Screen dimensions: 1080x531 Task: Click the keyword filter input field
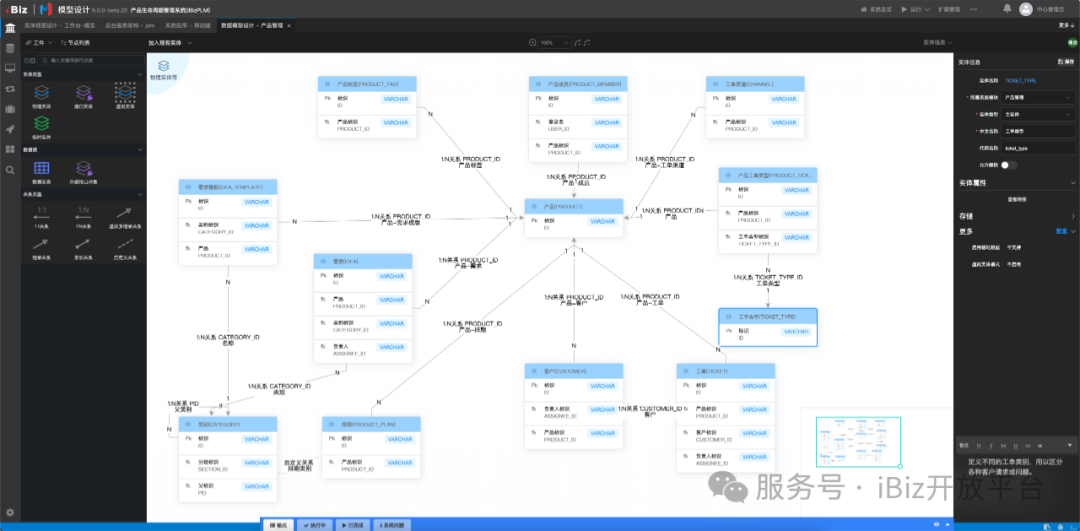click(90, 60)
